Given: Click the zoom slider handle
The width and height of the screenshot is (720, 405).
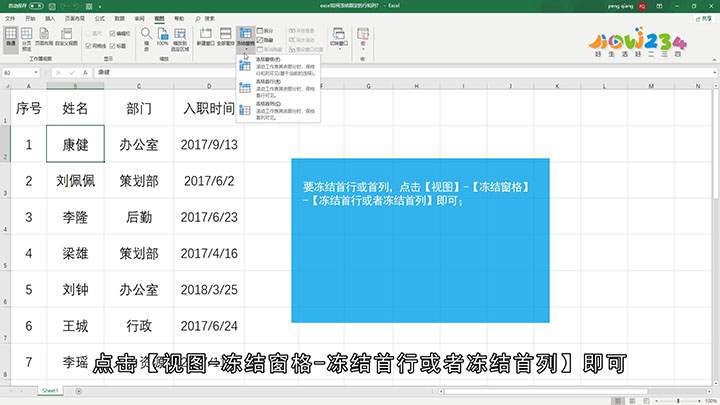Looking at the screenshot, I should point(678,401).
